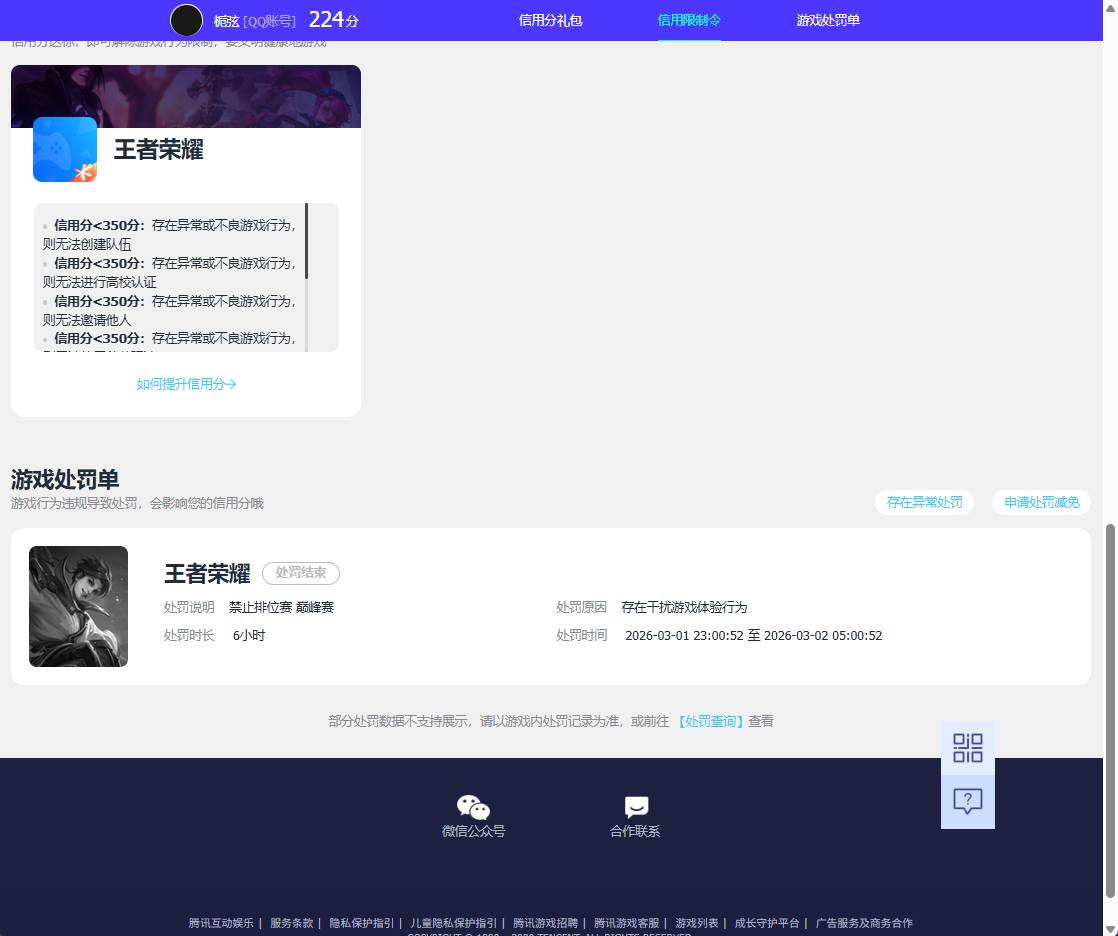Open the user avatar in the header
Image resolution: width=1118 pixels, height=936 pixels.
[x=186, y=20]
